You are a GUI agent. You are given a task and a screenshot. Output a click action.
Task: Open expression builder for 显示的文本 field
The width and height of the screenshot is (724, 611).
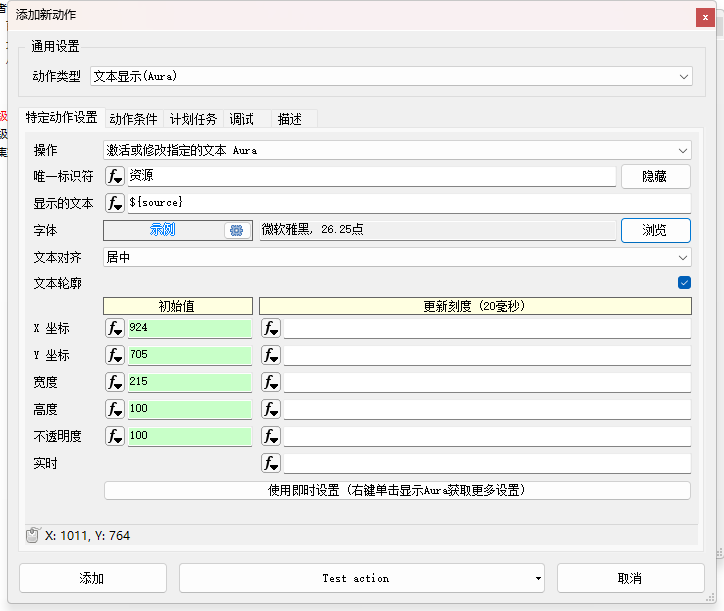pos(115,204)
